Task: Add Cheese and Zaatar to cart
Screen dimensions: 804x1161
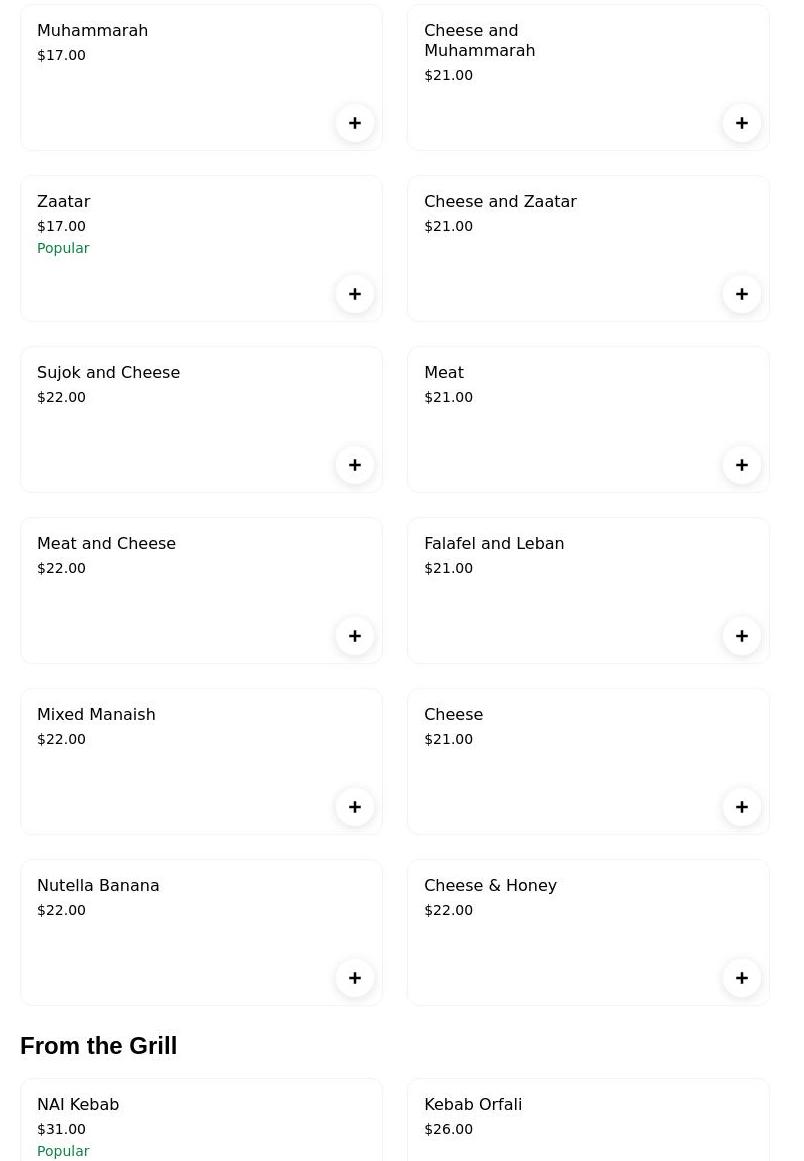Action: pos(742,294)
